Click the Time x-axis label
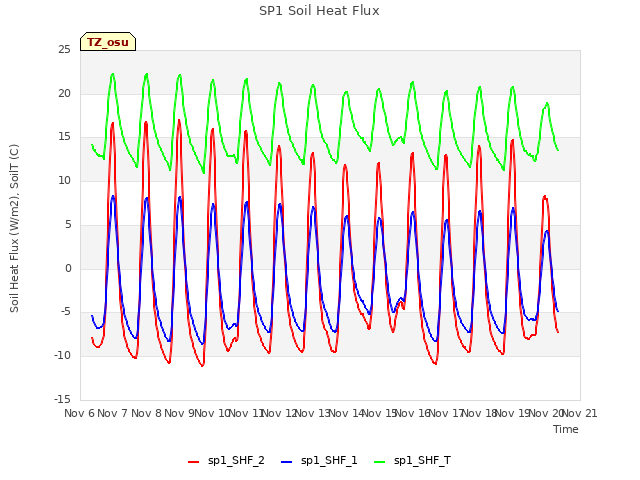This screenshot has height=480, width=640. [x=566, y=429]
